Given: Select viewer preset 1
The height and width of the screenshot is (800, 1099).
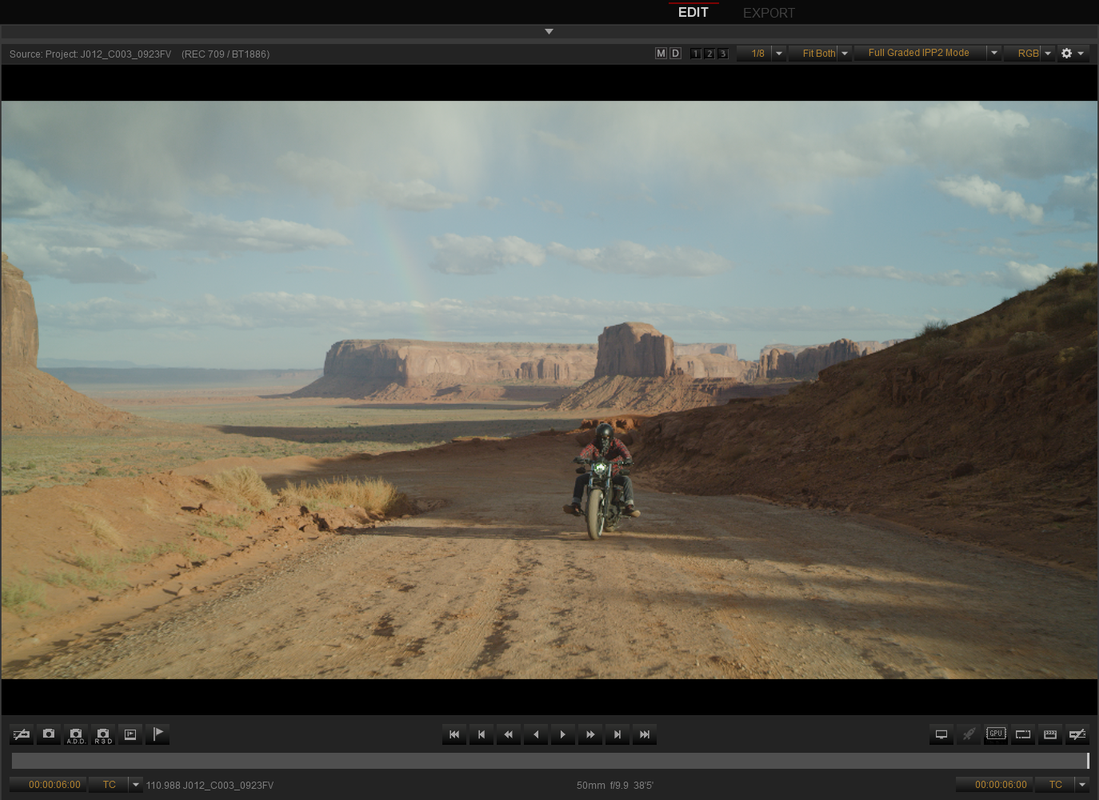Looking at the screenshot, I should [x=695, y=53].
